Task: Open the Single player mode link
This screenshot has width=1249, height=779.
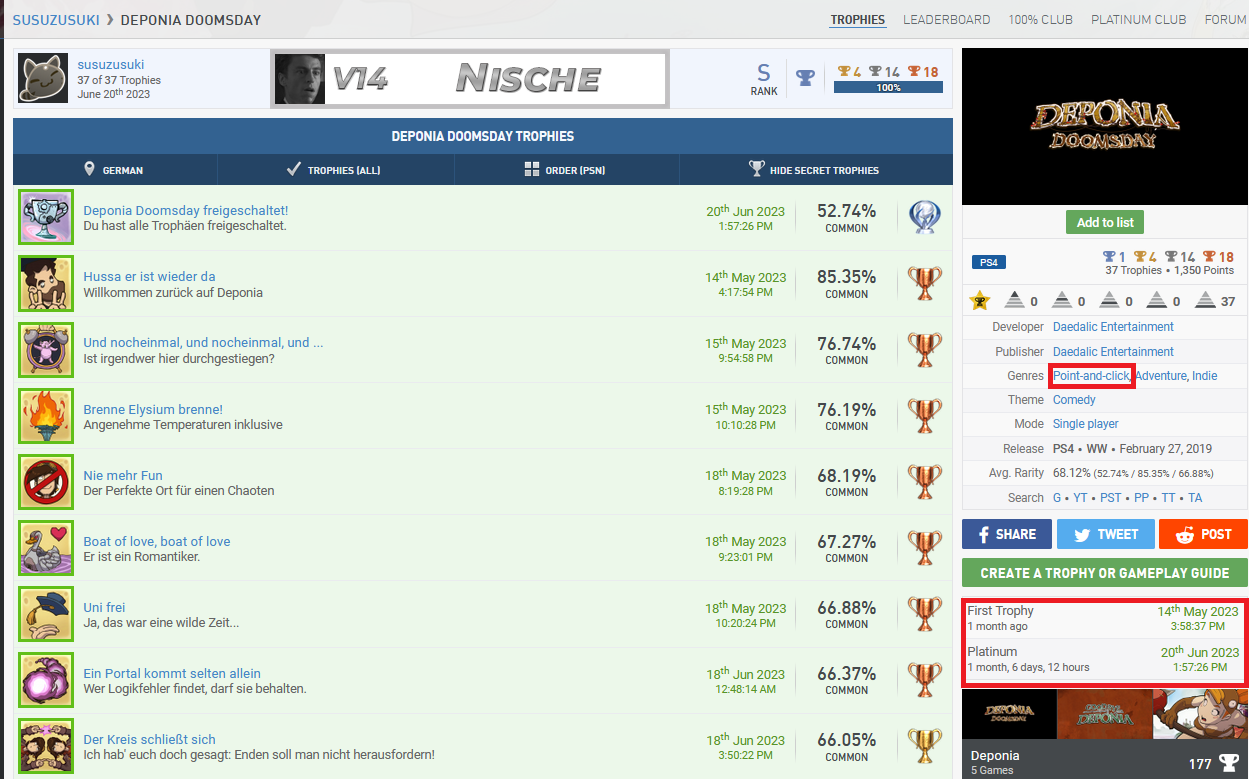Action: click(x=1086, y=424)
